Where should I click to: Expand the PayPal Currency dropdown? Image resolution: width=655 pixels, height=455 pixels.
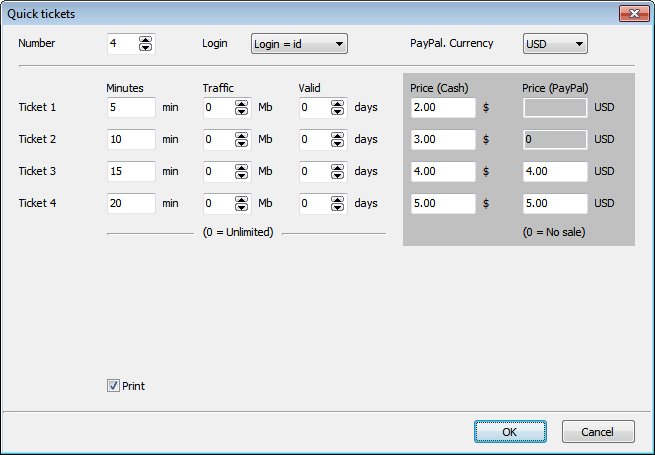[x=555, y=44]
